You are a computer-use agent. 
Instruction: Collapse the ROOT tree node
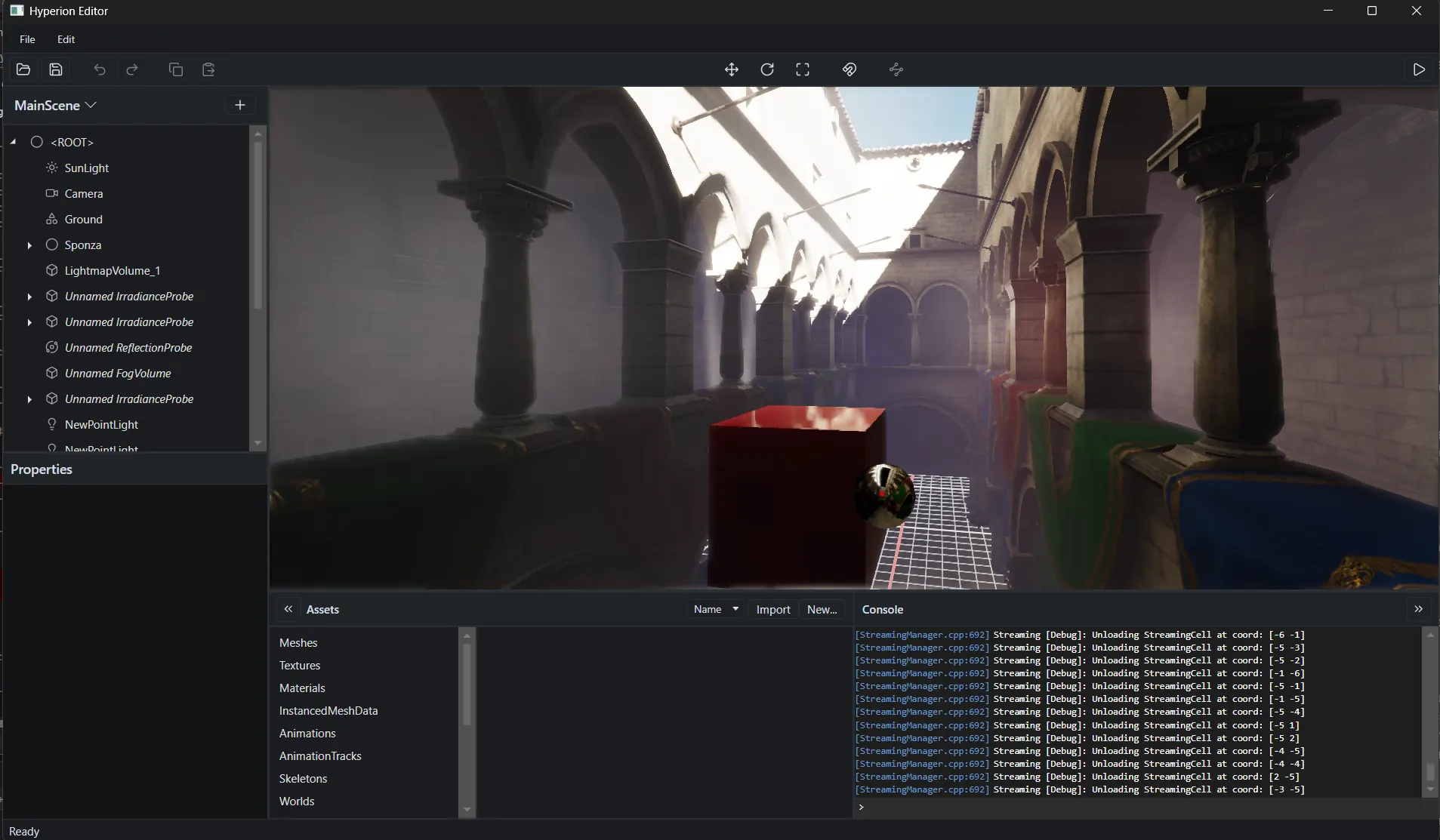click(14, 142)
